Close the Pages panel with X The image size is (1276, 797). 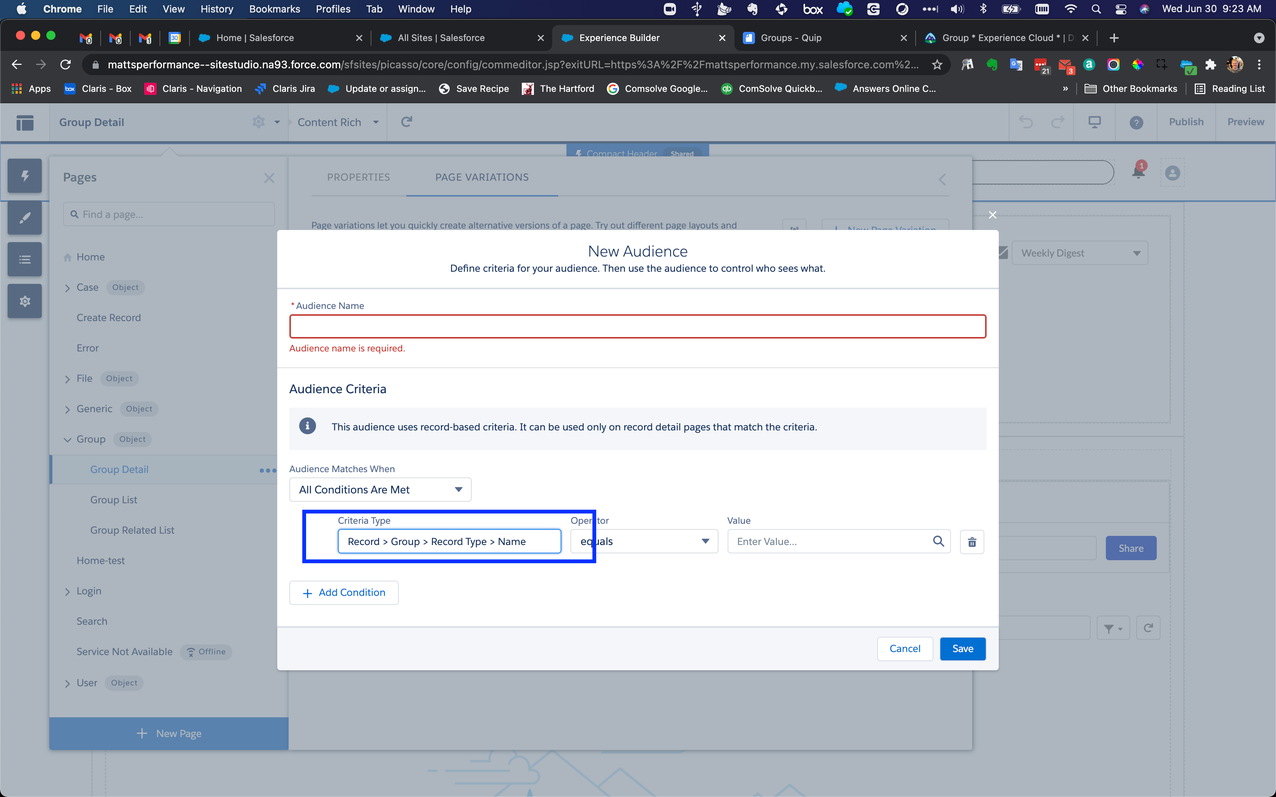coord(269,178)
